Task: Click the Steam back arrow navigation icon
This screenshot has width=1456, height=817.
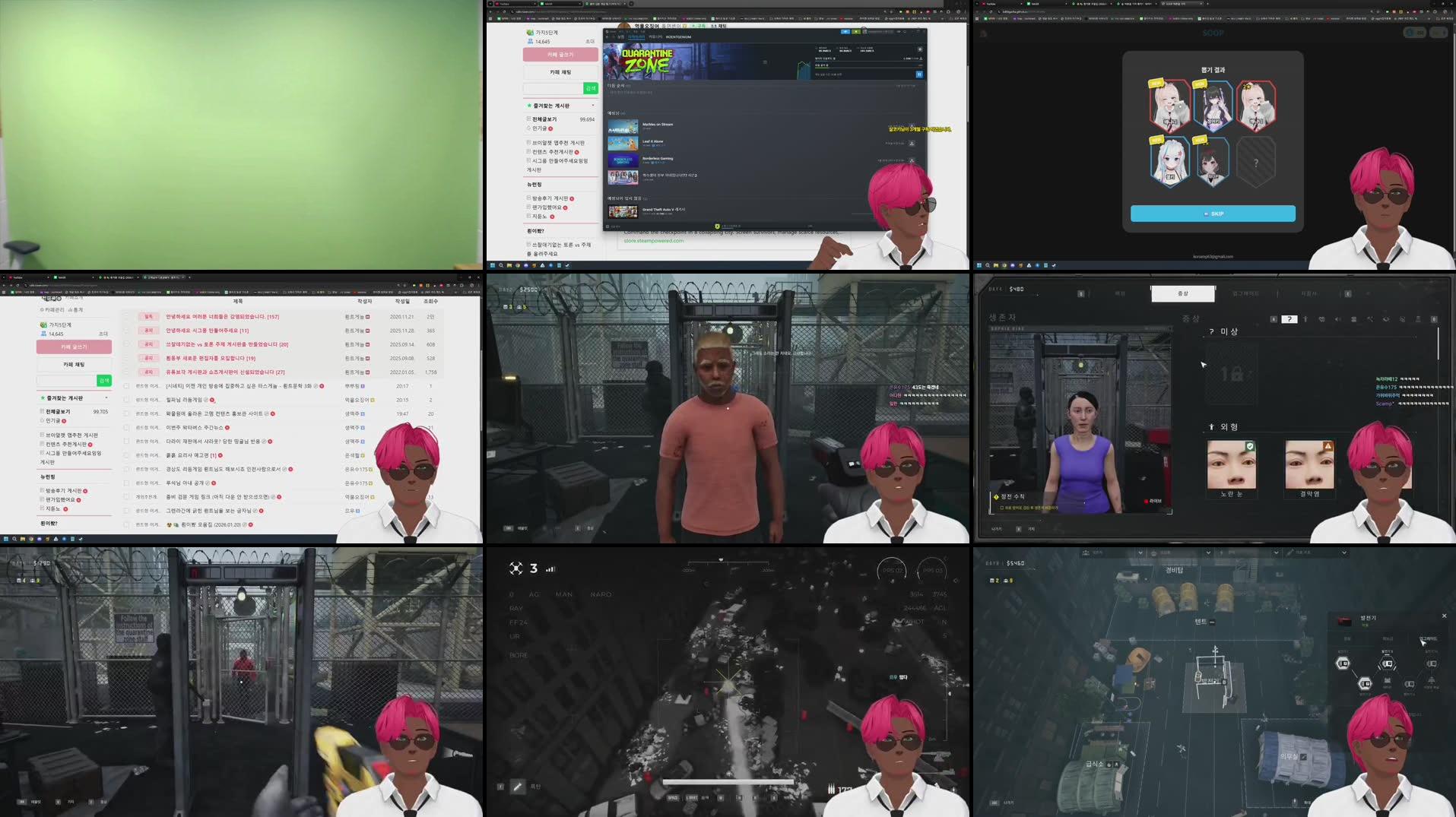Action: 607,36
